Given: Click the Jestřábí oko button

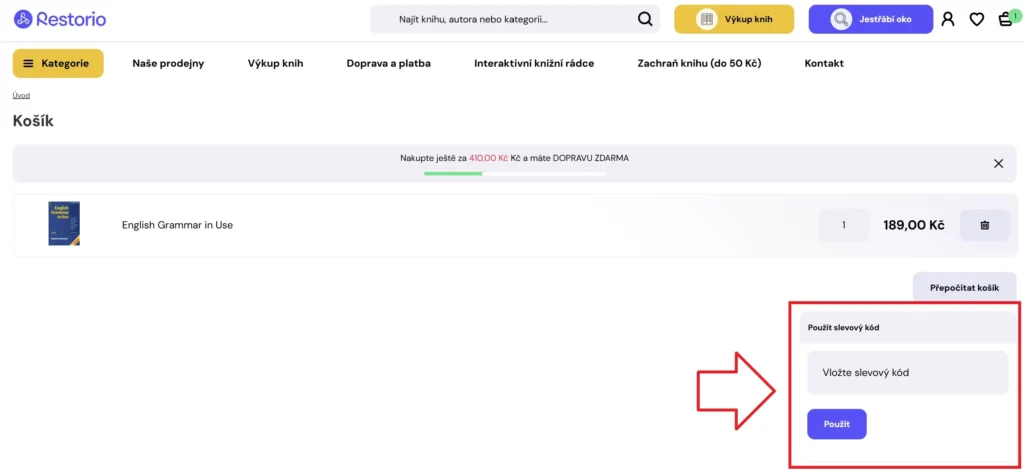Looking at the screenshot, I should 870,19.
